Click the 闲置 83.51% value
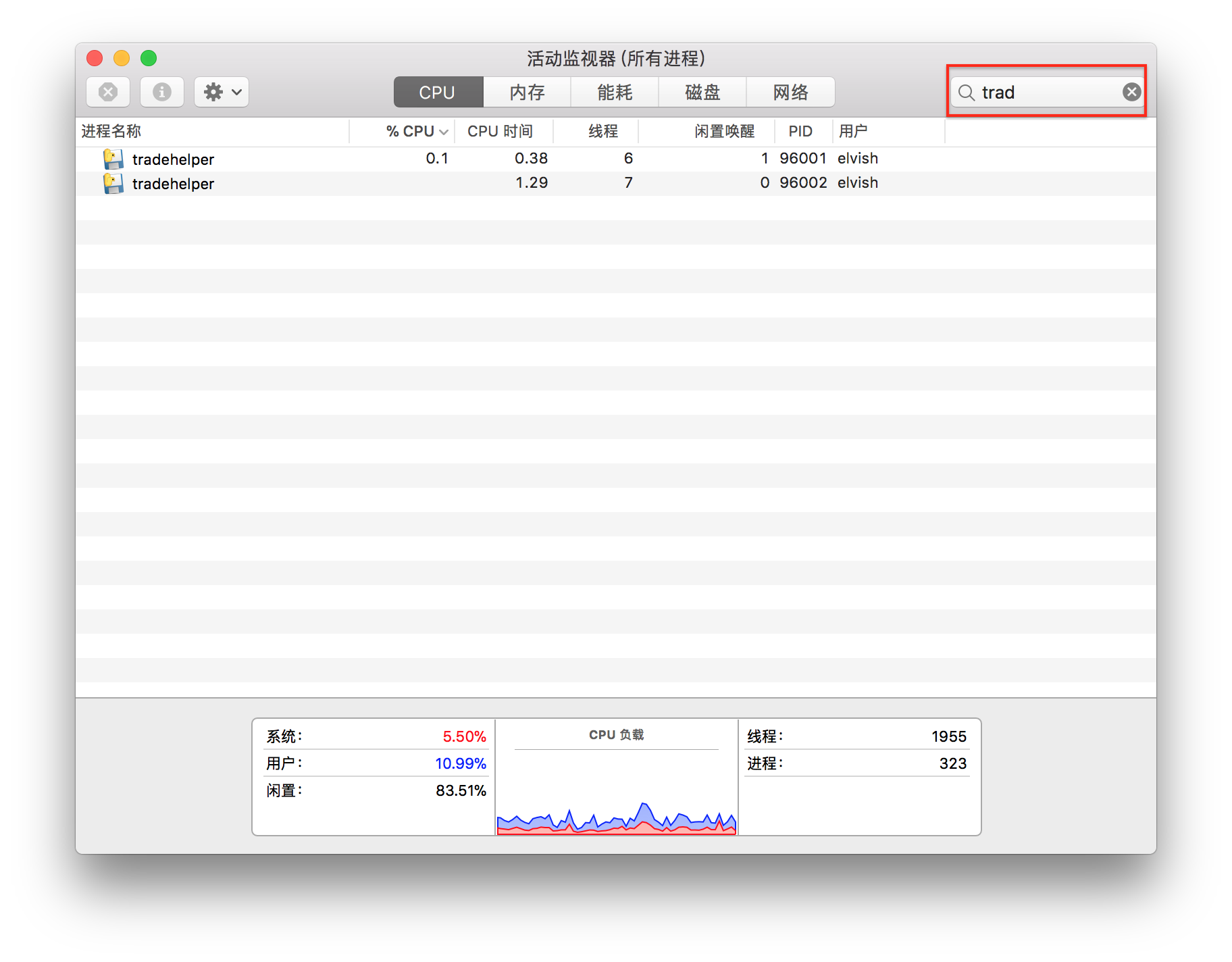1232x962 pixels. point(461,790)
